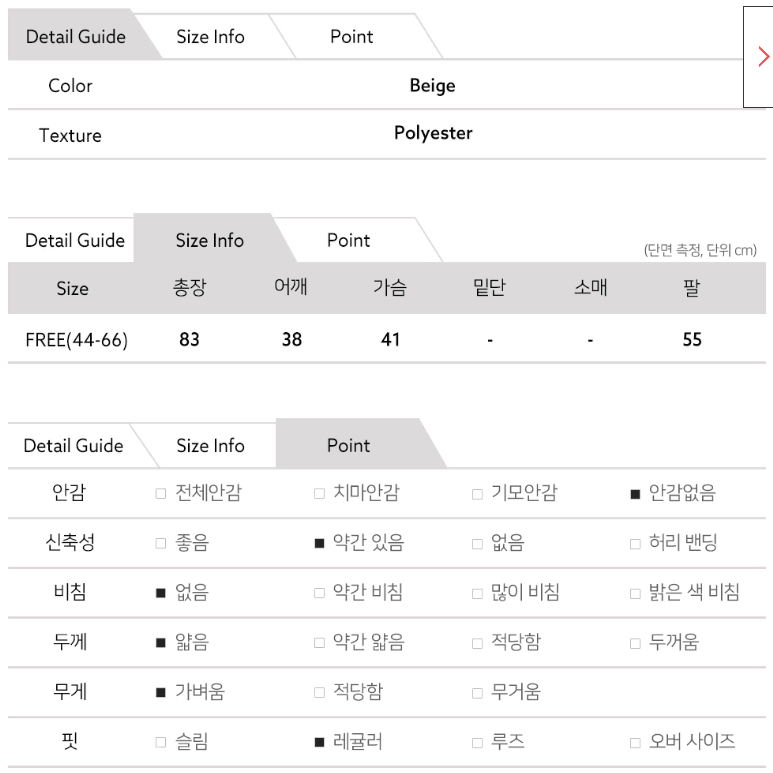Viewport: 773px width, 773px height.
Task: Check the 치마안감 checkbox
Action: point(319,493)
